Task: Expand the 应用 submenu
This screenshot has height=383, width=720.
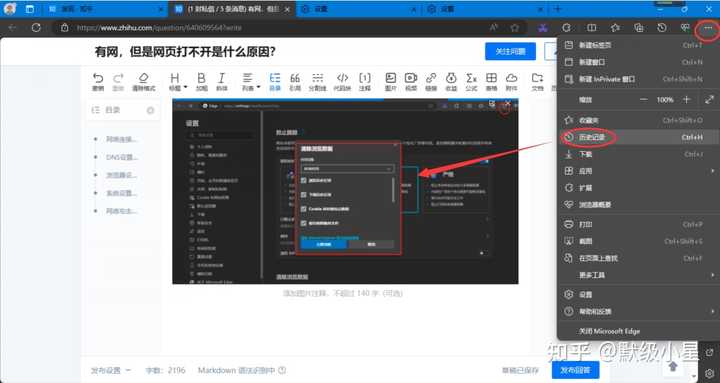Action: (637, 171)
